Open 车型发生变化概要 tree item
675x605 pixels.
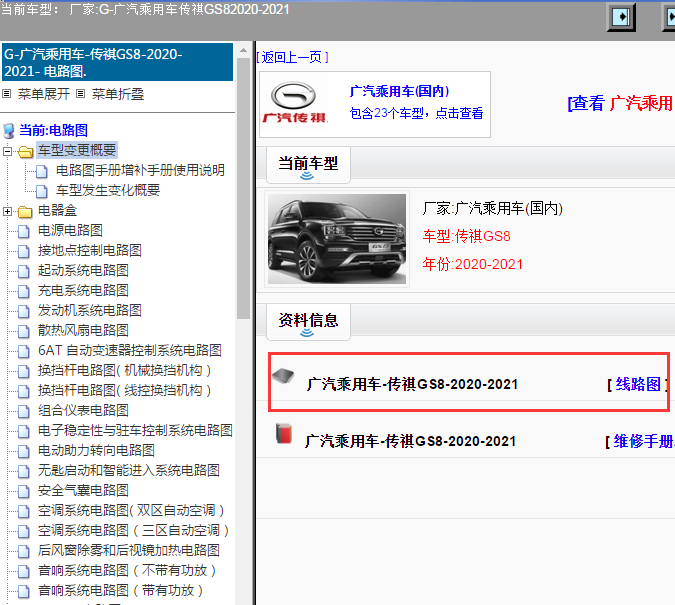tap(108, 190)
